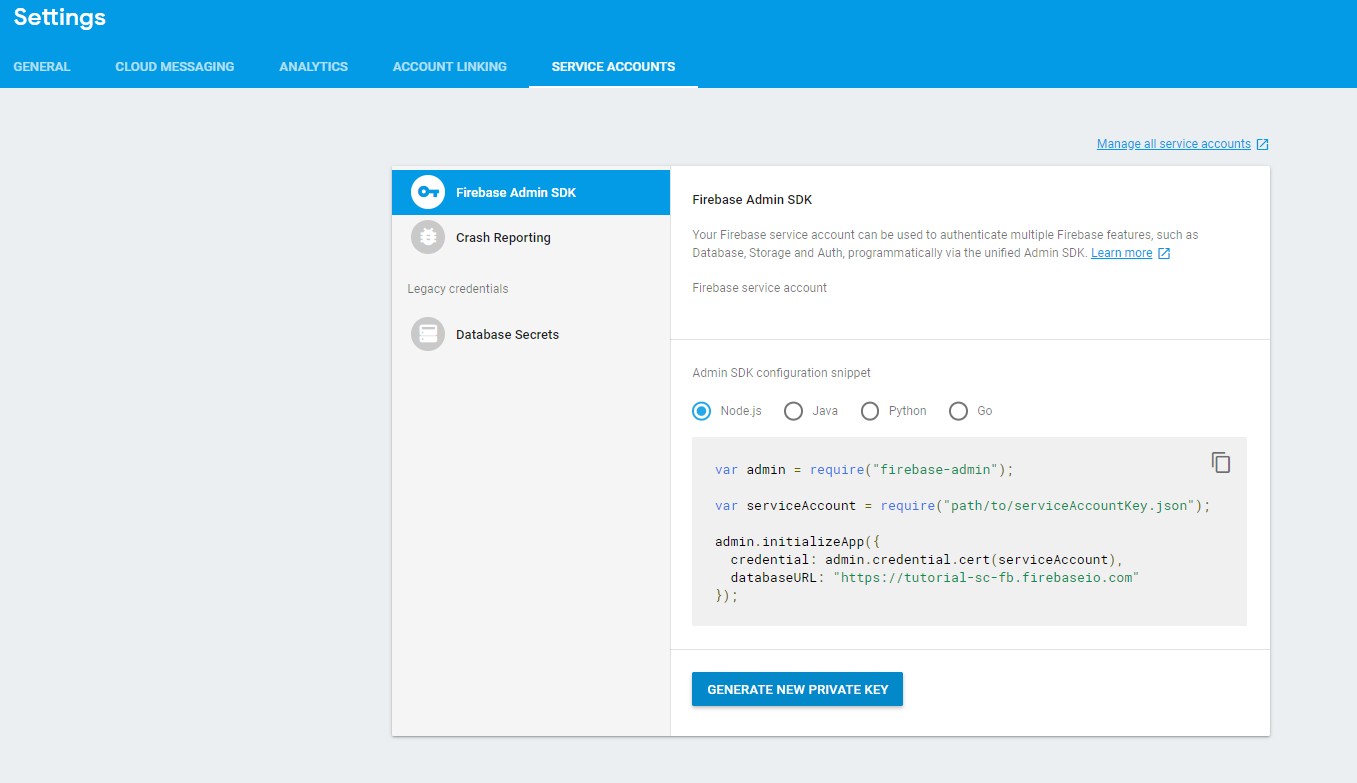This screenshot has height=783, width=1357.
Task: Click the admin.initializeApp code line
Action: click(797, 542)
